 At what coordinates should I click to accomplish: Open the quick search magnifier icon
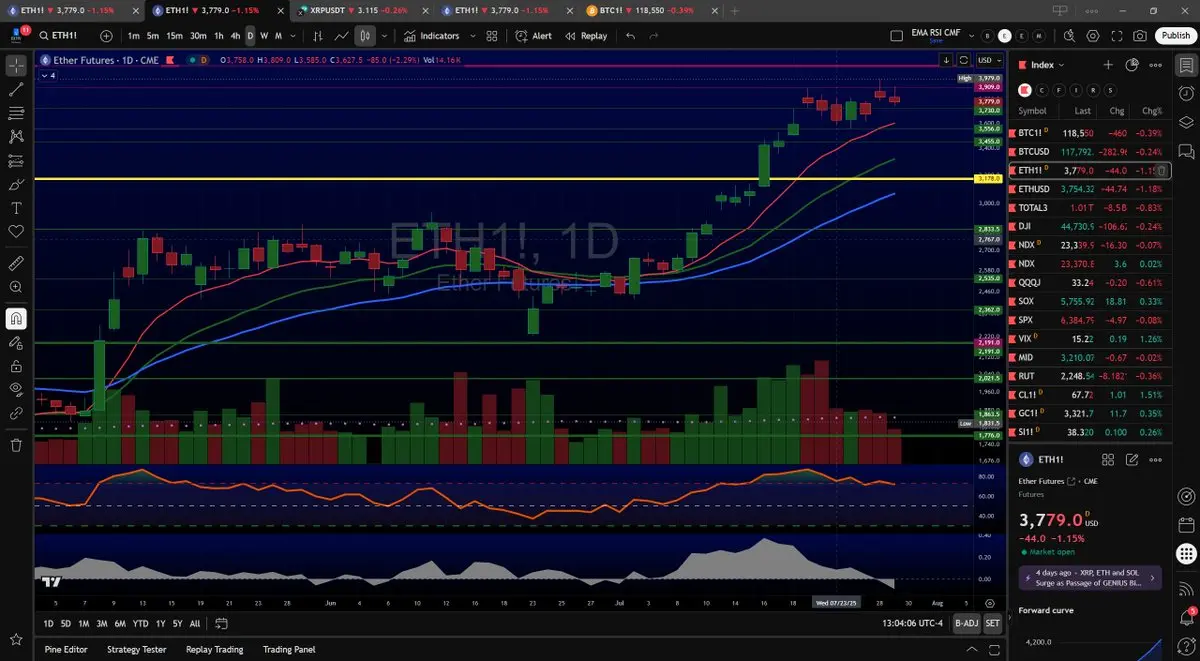click(x=1069, y=36)
